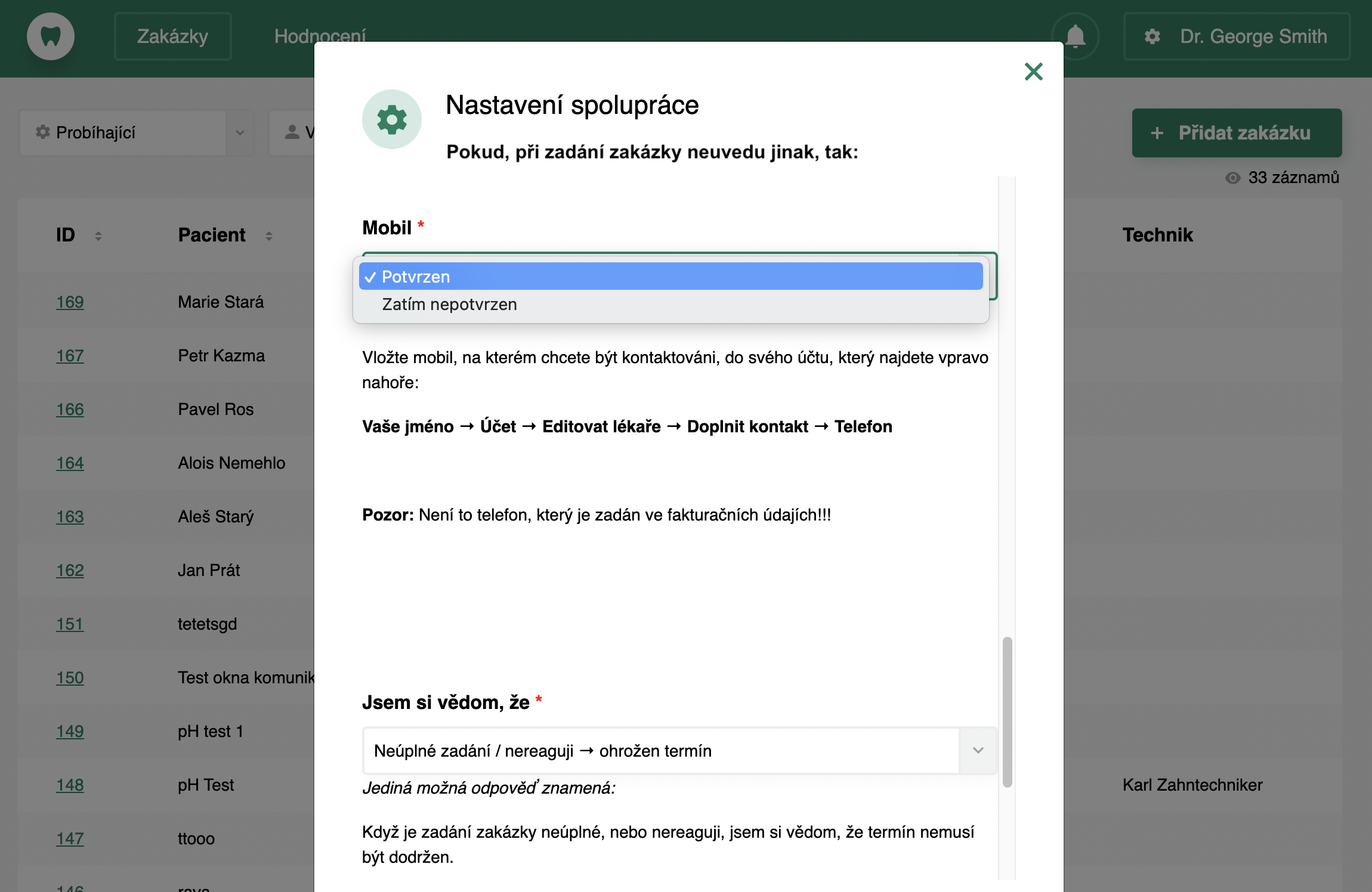Viewport: 1372px width, 892px height.
Task: Click patient name Alois Nemehlo
Action: pyautogui.click(x=231, y=463)
